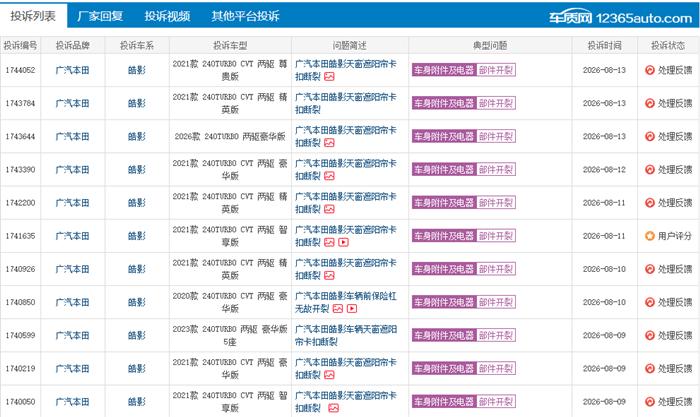
Task: Click 处理反馈 status icon for 1744052
Action: (650, 70)
